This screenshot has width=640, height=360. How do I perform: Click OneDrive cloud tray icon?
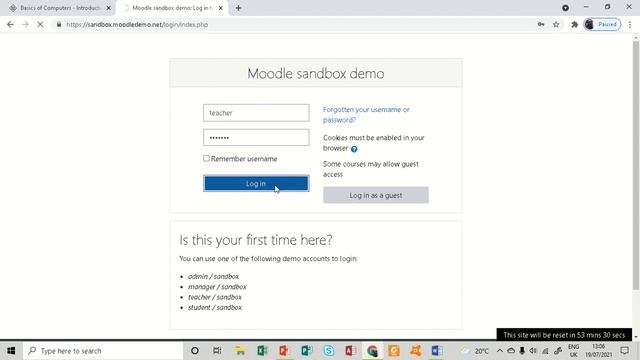tap(511, 351)
